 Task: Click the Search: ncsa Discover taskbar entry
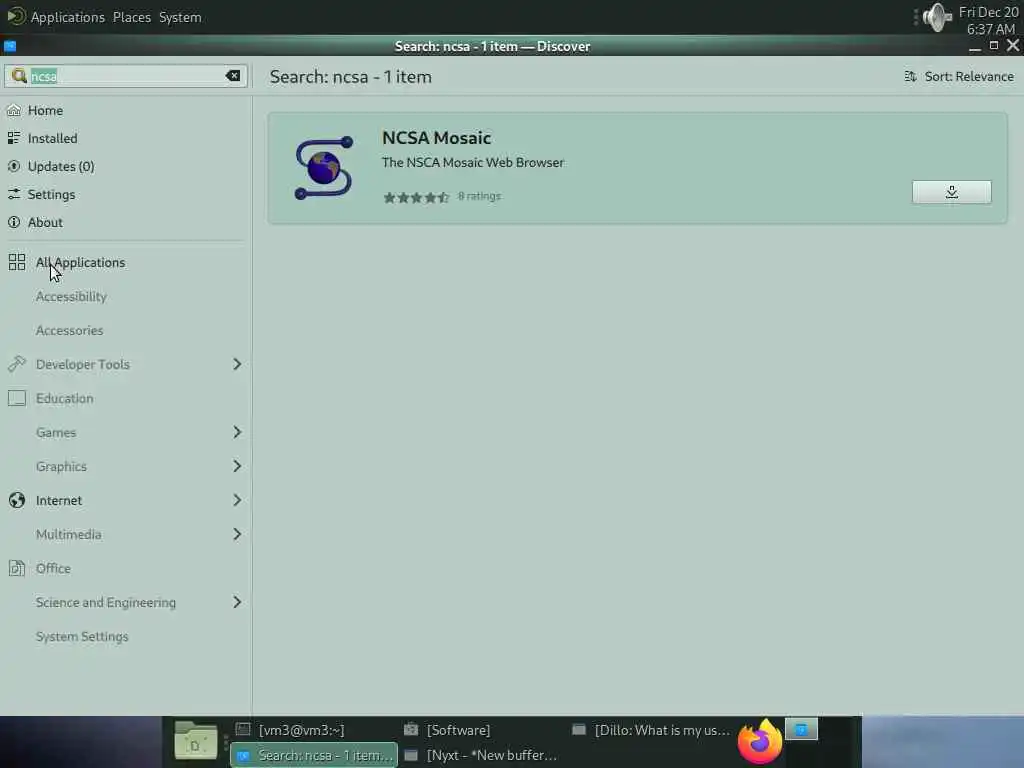point(313,755)
